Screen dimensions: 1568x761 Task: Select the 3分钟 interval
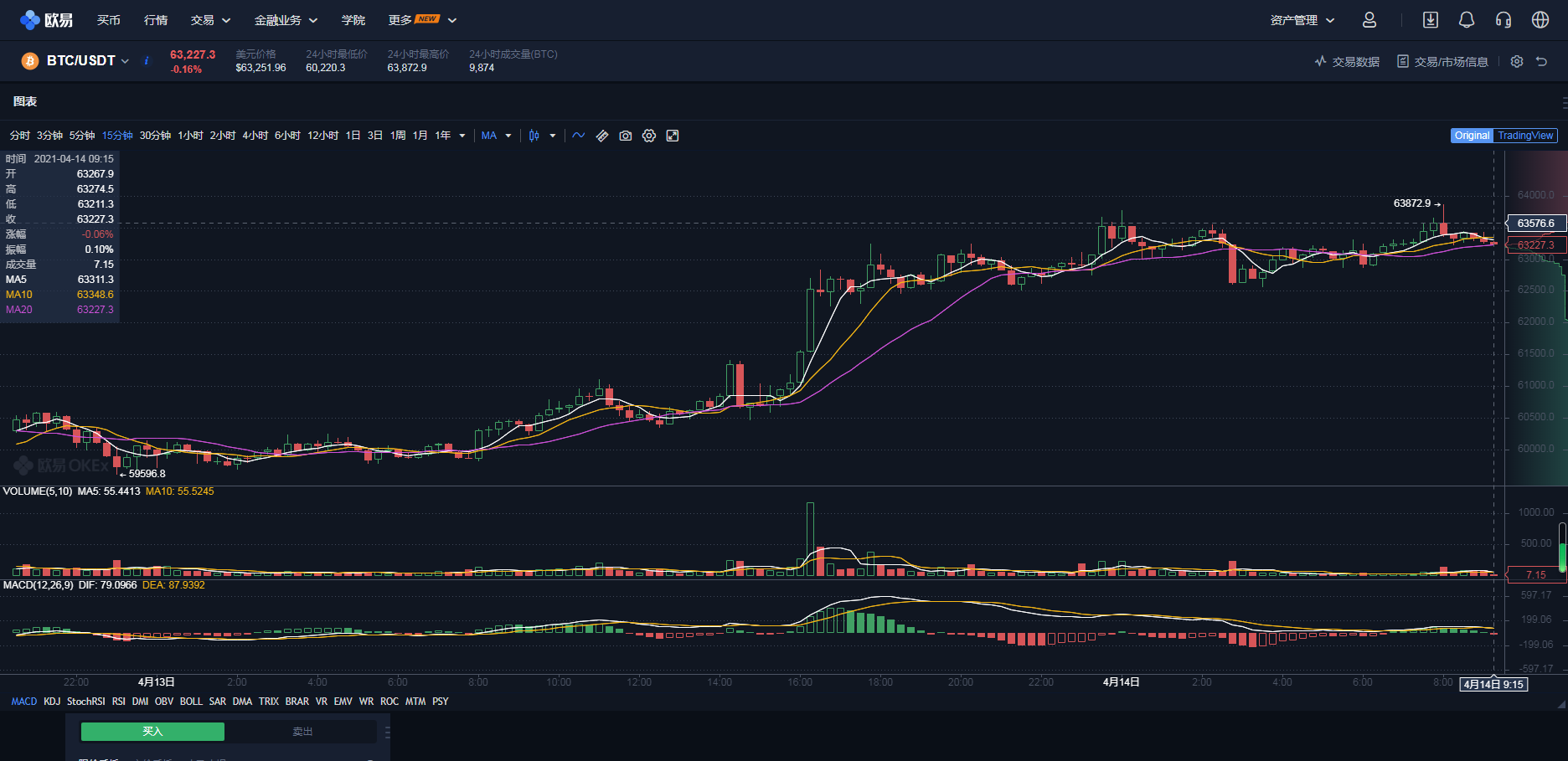(49, 136)
